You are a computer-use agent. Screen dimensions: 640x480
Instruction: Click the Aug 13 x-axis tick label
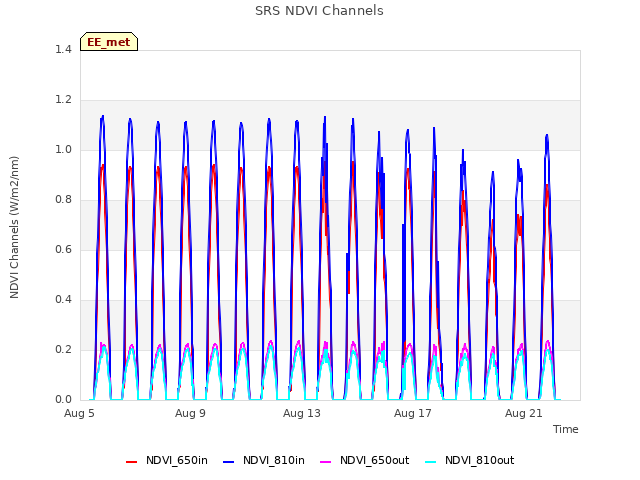click(x=302, y=413)
